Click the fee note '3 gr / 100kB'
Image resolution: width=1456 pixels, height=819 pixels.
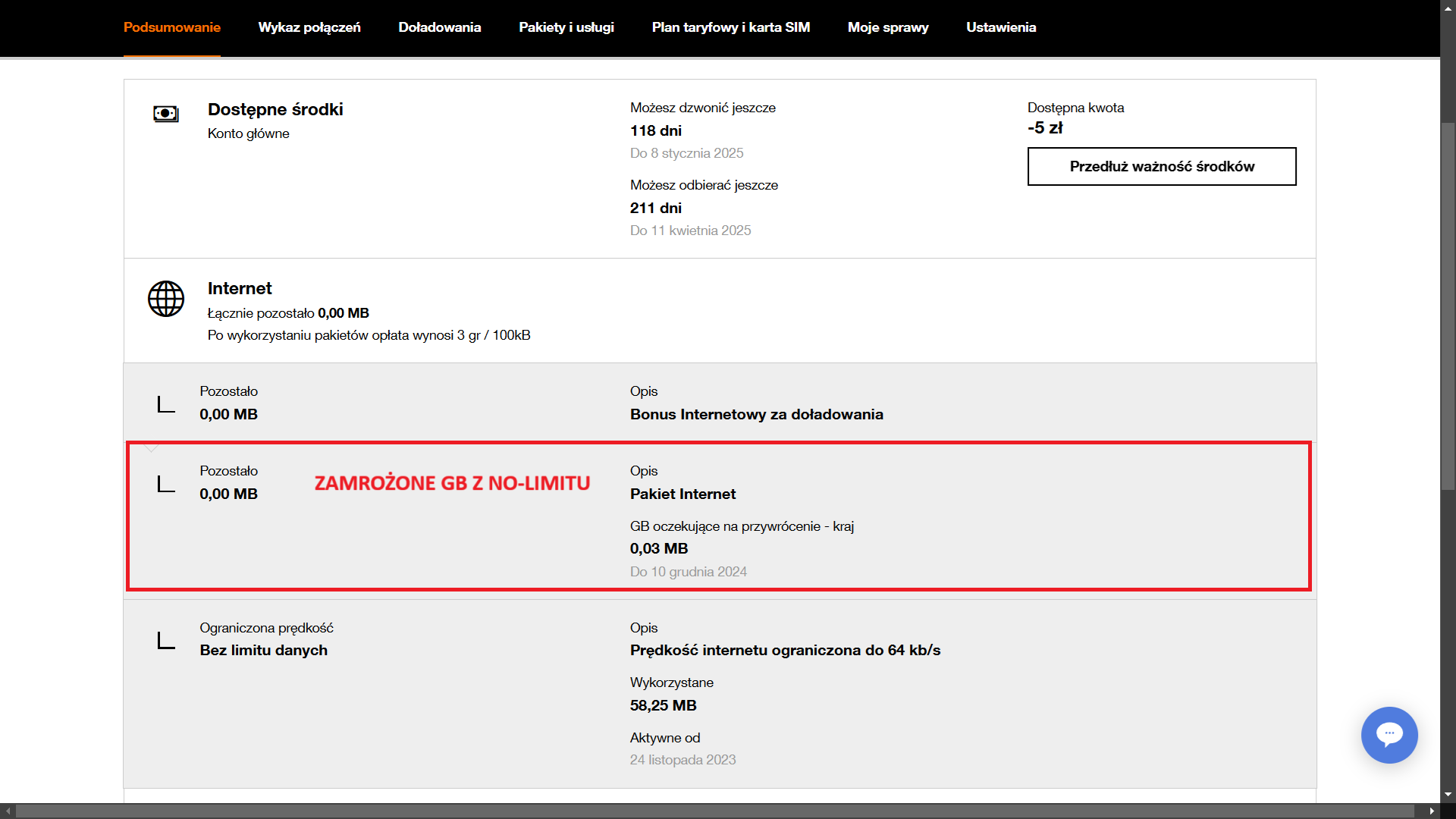pos(494,335)
